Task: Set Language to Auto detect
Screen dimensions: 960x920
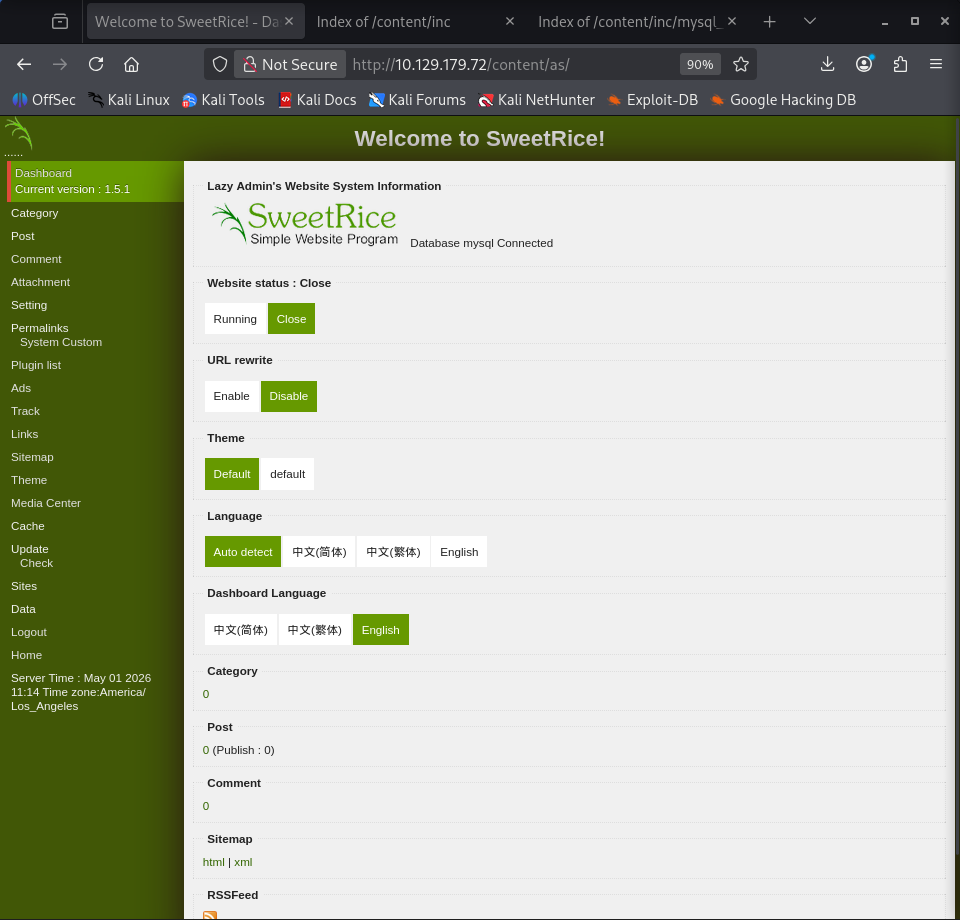Action: coord(243,552)
